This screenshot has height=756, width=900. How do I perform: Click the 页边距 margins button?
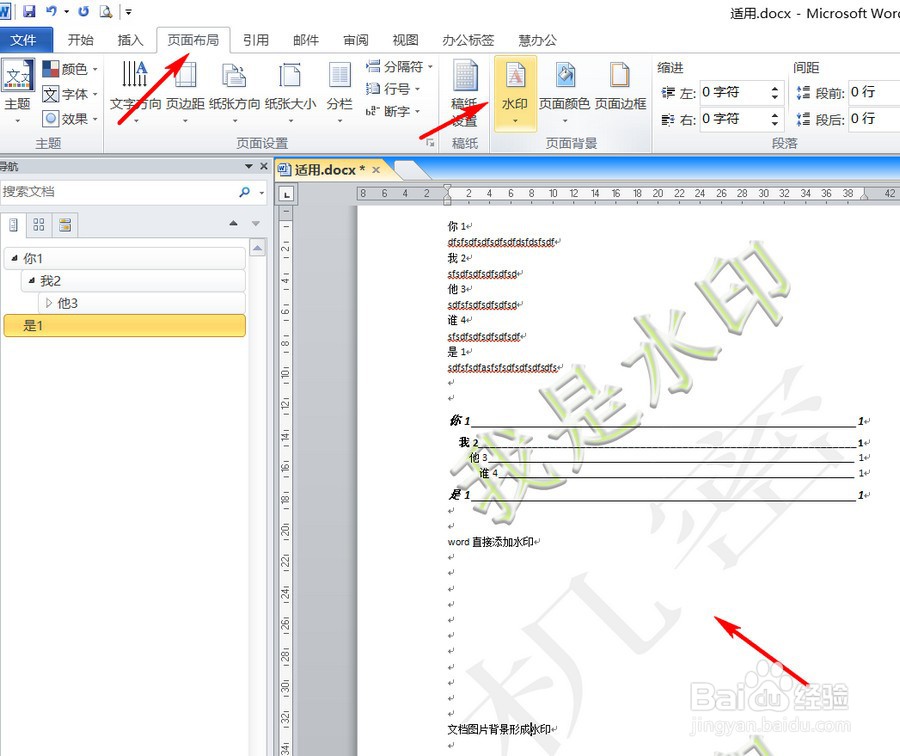pos(185,91)
